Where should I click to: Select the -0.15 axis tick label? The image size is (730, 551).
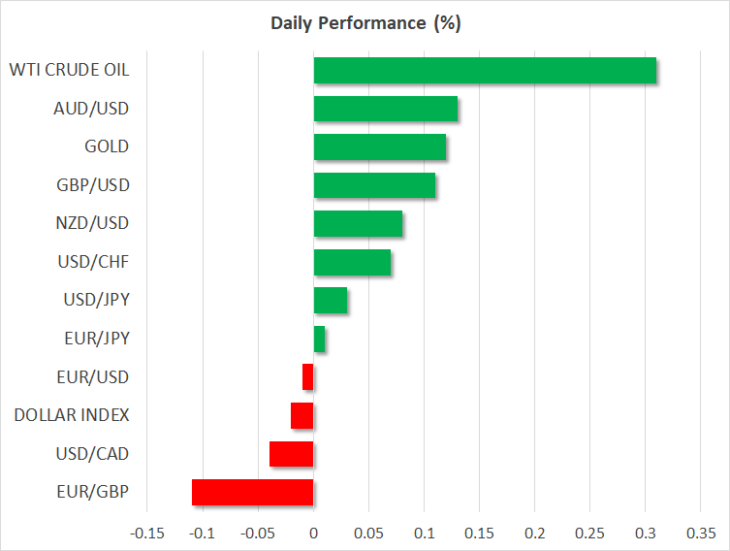pos(147,533)
